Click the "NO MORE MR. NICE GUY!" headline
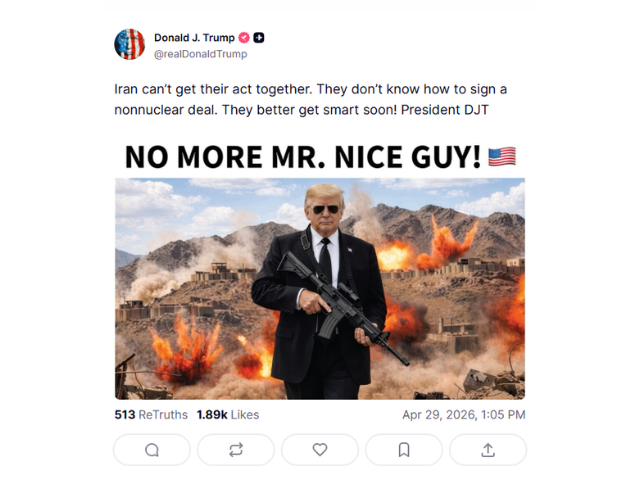This screenshot has width=640, height=480. point(303,157)
